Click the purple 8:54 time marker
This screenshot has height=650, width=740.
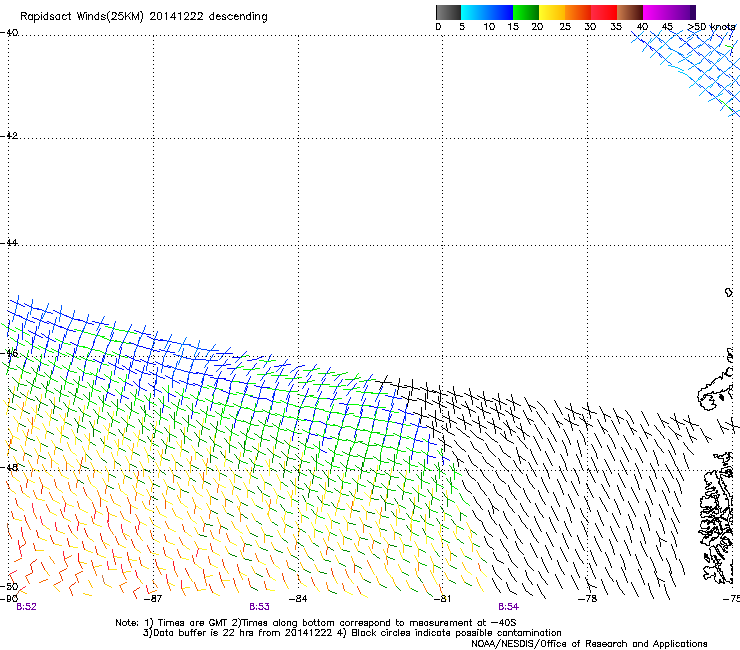508,607
